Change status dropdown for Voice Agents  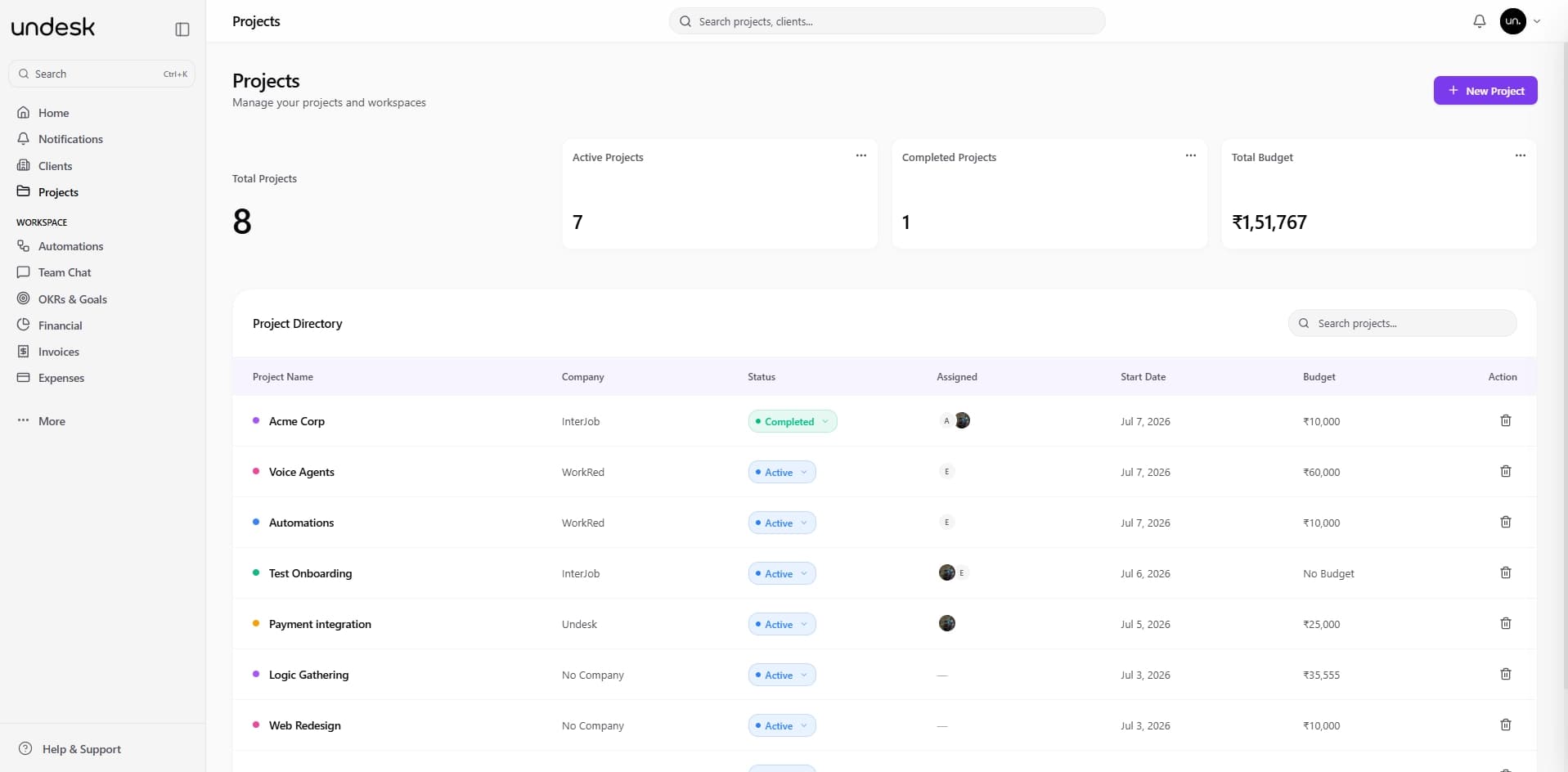[782, 472]
